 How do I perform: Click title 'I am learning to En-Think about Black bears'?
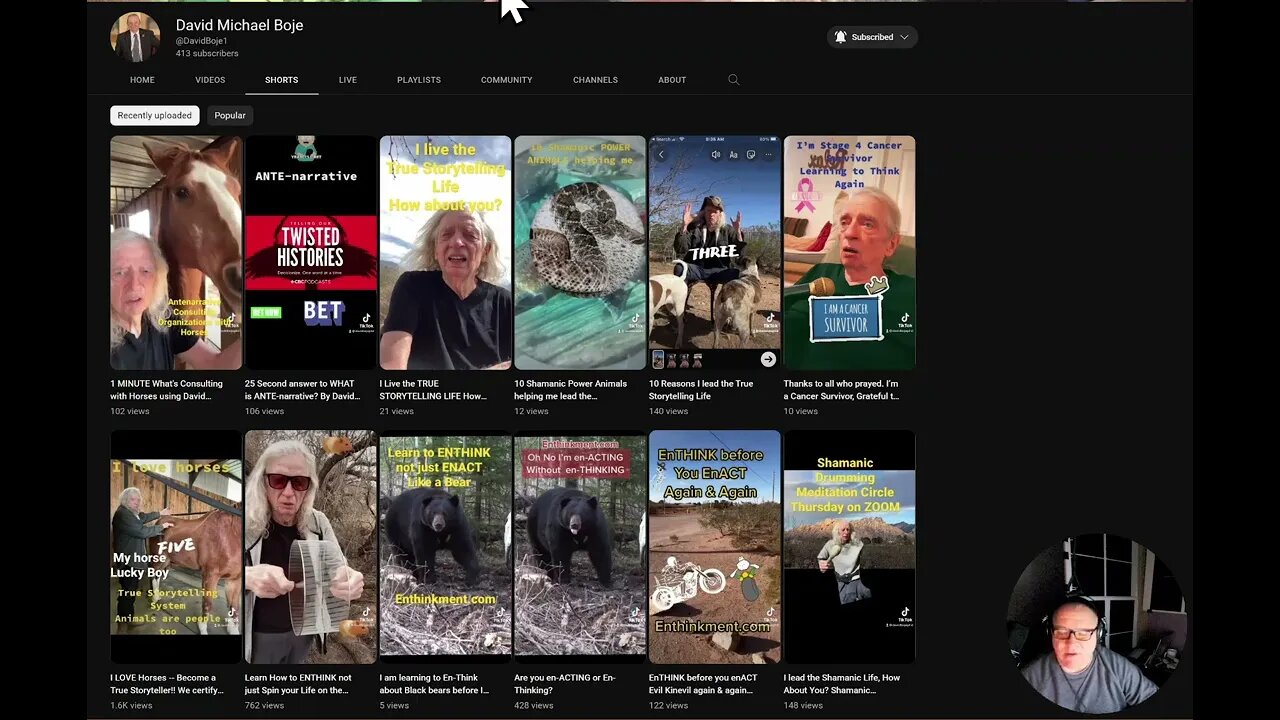(x=435, y=684)
